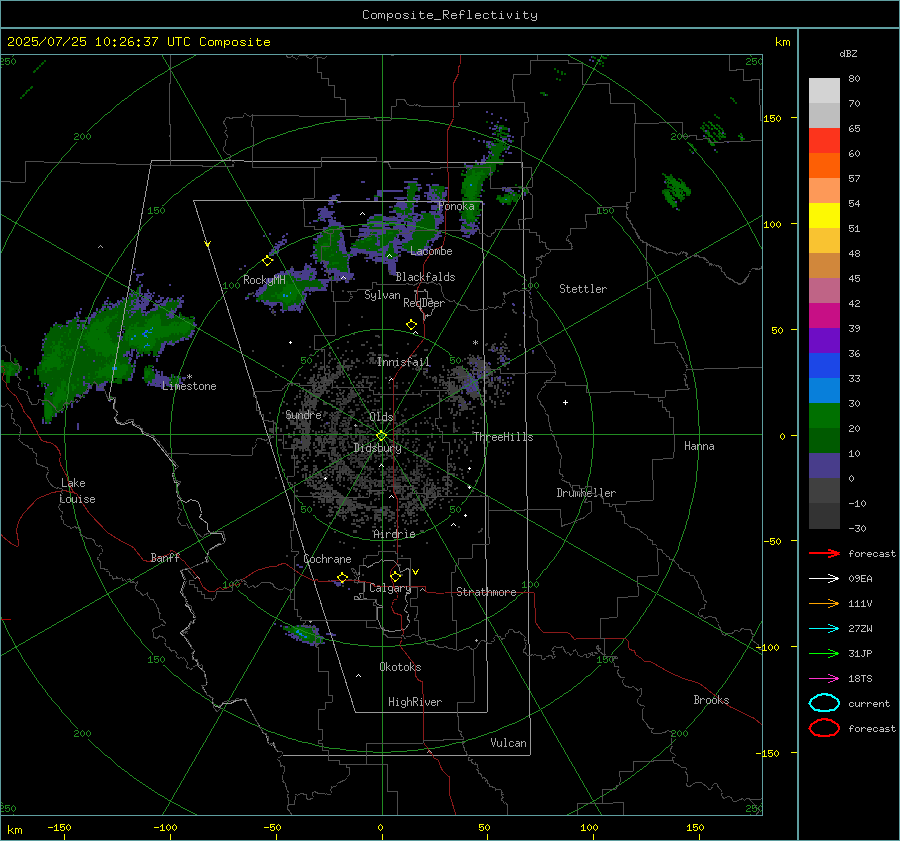The width and height of the screenshot is (900, 841).
Task: Click the ThreeHills label
Action: coord(503,437)
